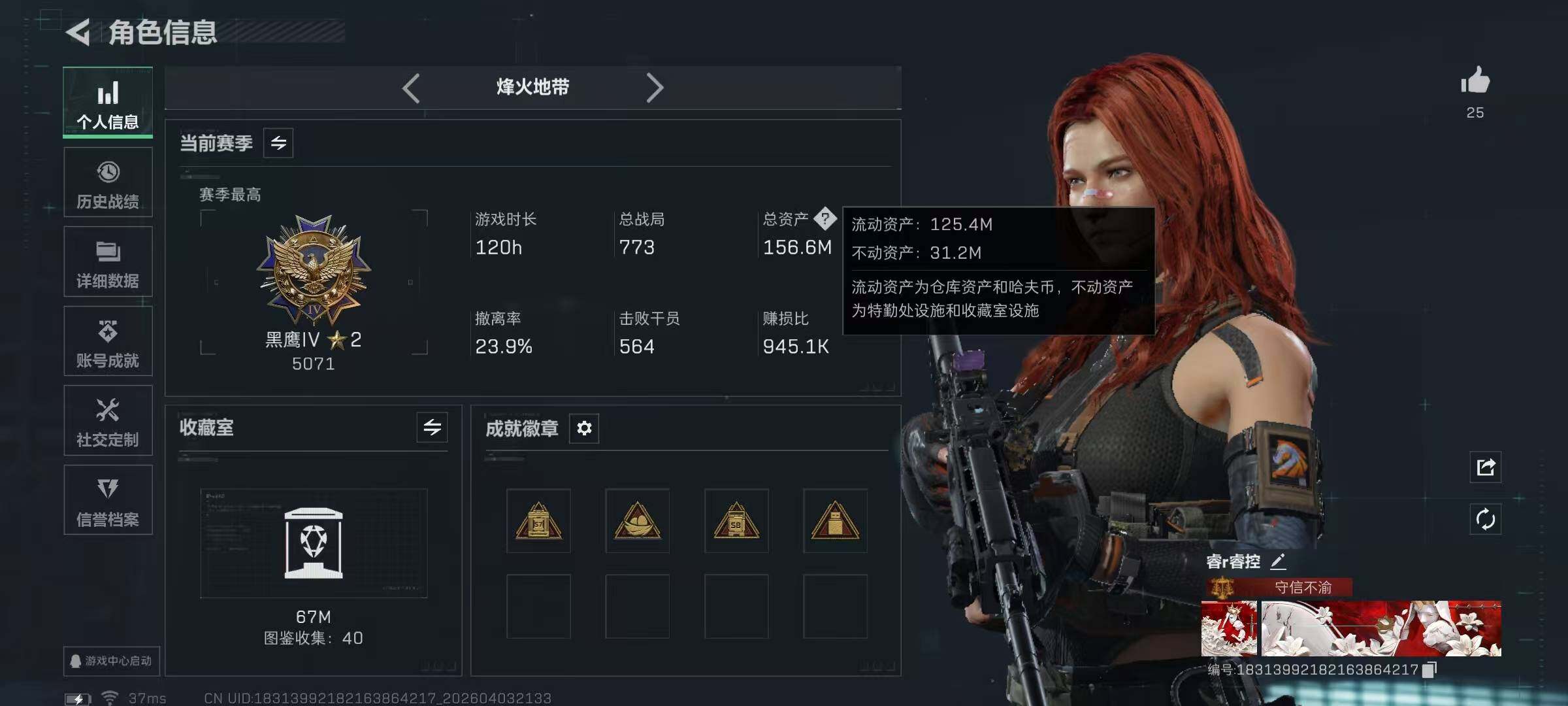The height and width of the screenshot is (706, 1568).
Task: Toggle the 收藏室 swap view button
Action: (x=432, y=428)
